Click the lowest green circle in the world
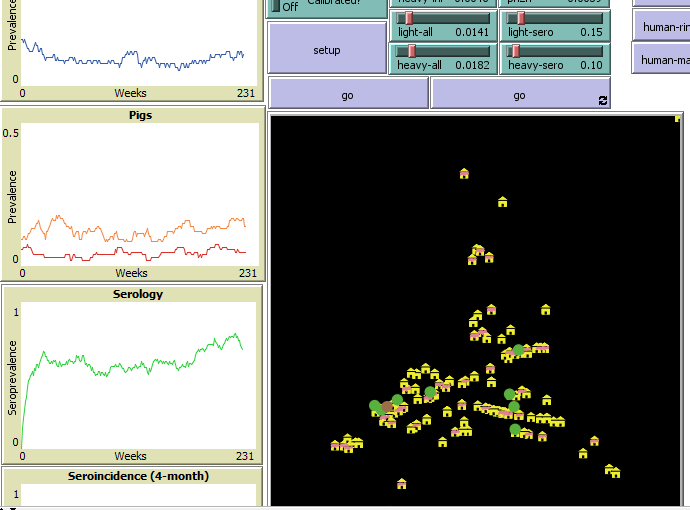 515,429
